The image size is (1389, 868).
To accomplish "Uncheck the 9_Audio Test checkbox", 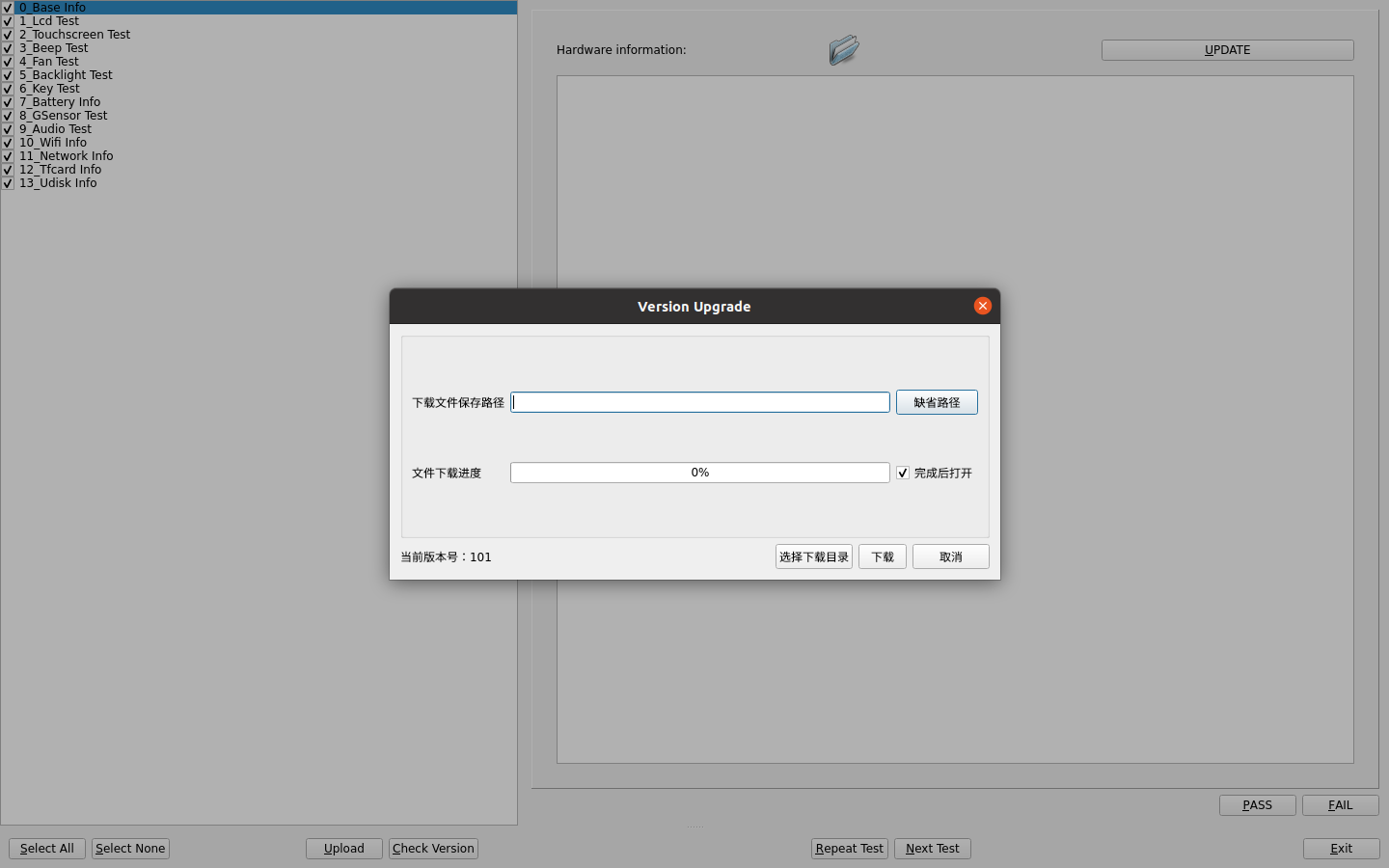I will click(8, 129).
